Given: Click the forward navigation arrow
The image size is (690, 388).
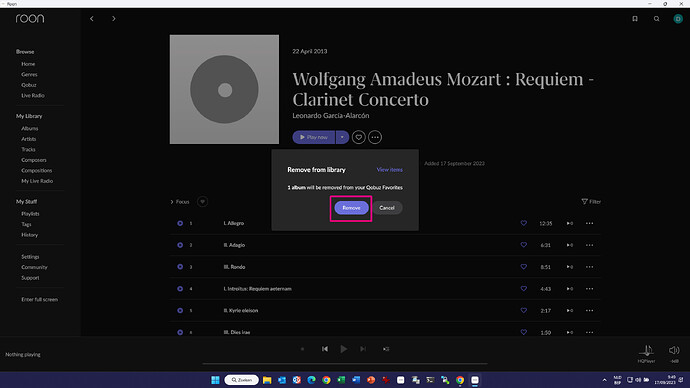Looking at the screenshot, I should pos(114,18).
